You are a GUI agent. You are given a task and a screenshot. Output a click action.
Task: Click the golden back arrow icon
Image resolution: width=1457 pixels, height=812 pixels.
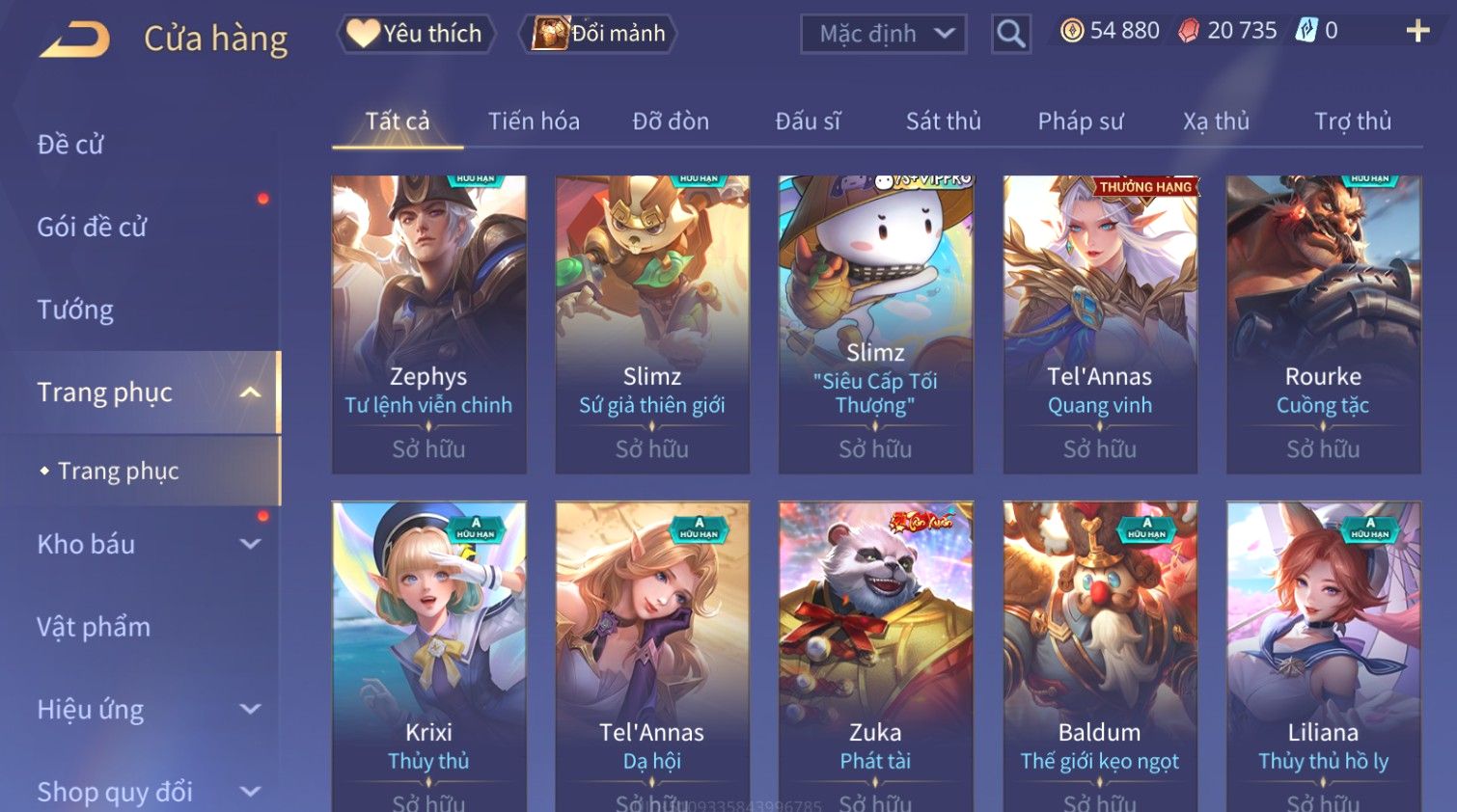point(74,40)
